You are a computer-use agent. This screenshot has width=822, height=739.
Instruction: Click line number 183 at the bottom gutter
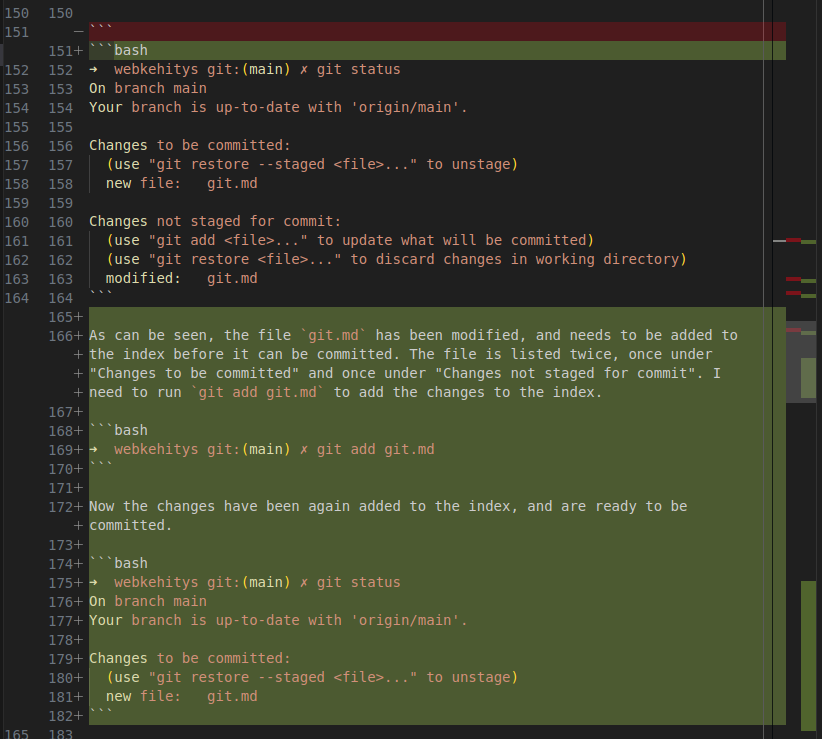(61, 734)
